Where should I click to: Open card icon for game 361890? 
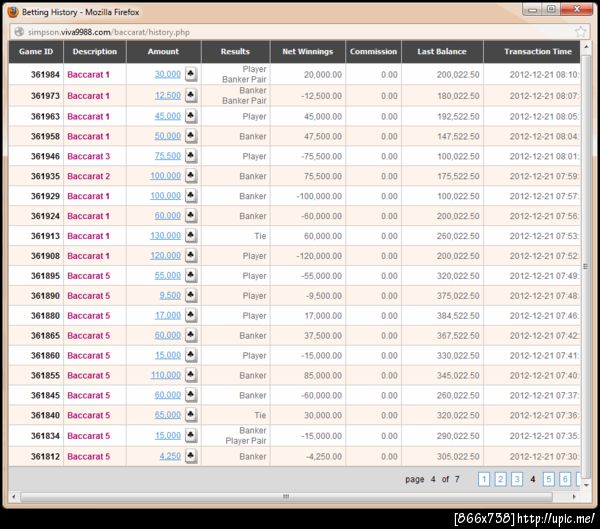coord(191,295)
